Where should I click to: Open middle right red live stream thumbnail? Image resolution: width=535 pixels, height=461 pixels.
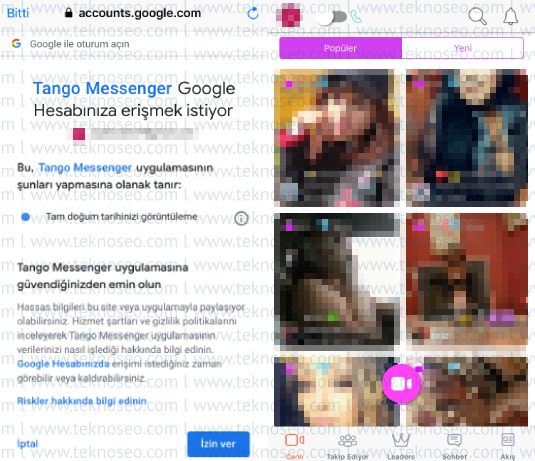coord(466,282)
